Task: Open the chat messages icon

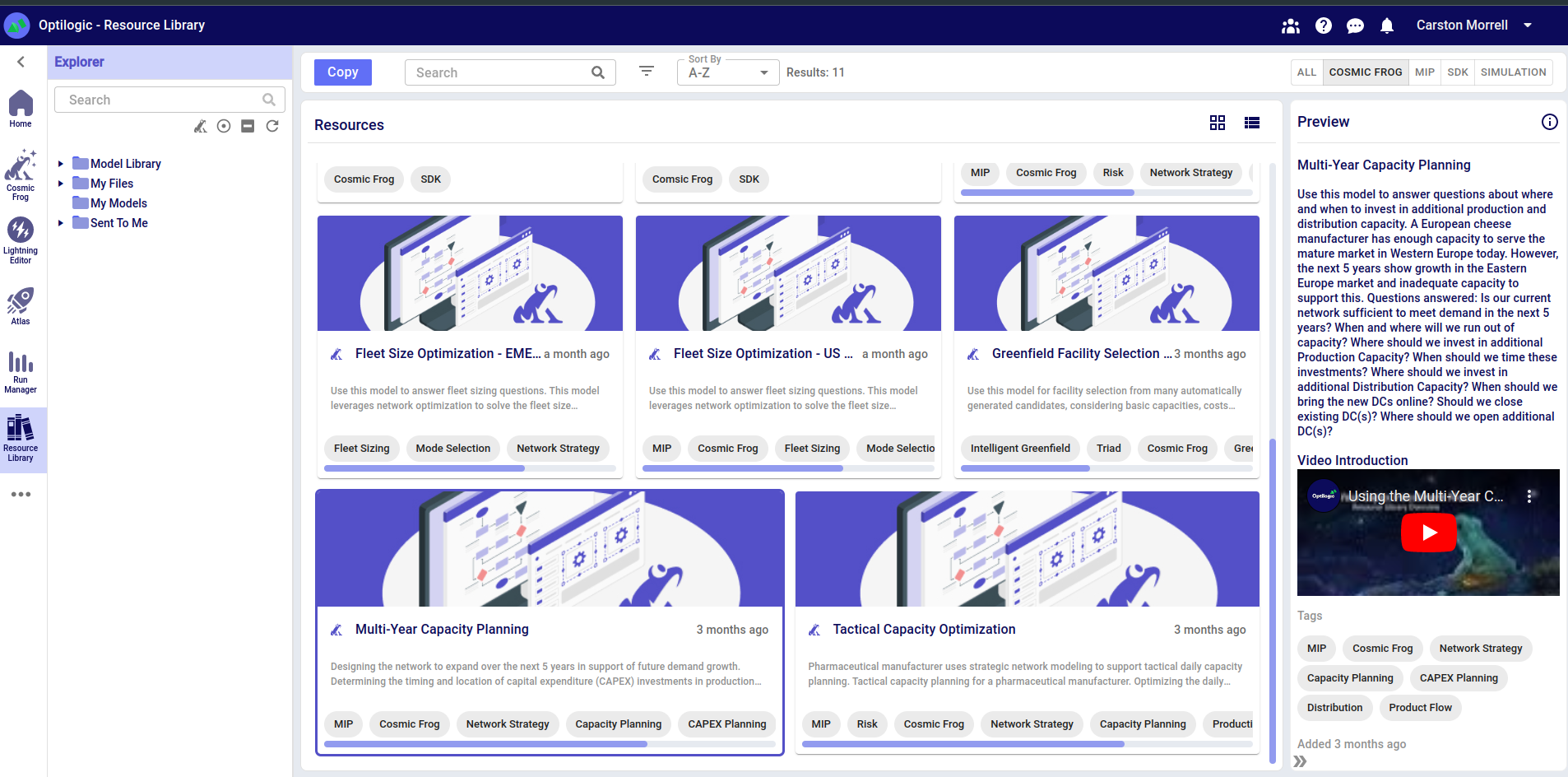Action: tap(1355, 26)
